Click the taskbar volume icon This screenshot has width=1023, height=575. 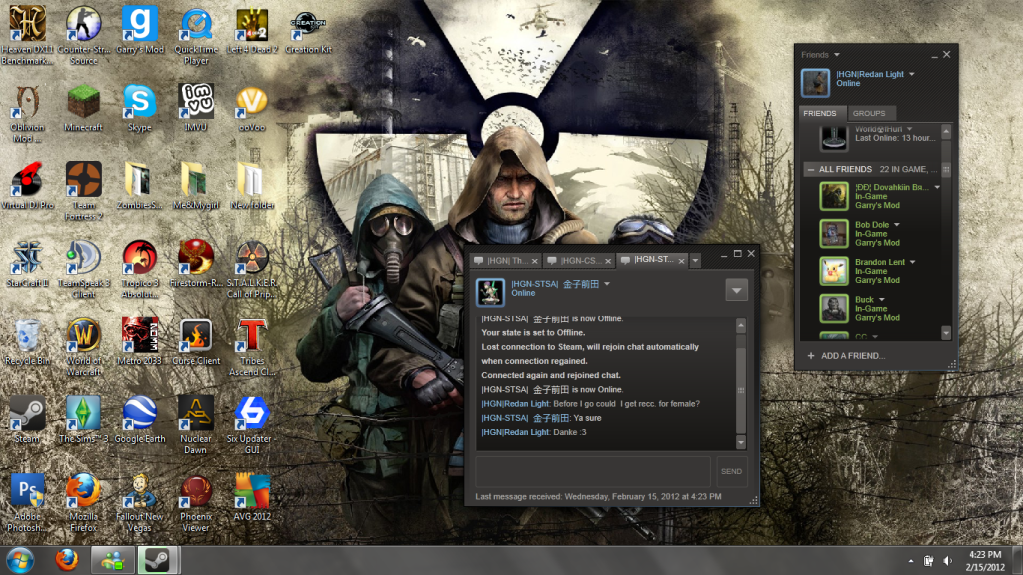point(947,561)
